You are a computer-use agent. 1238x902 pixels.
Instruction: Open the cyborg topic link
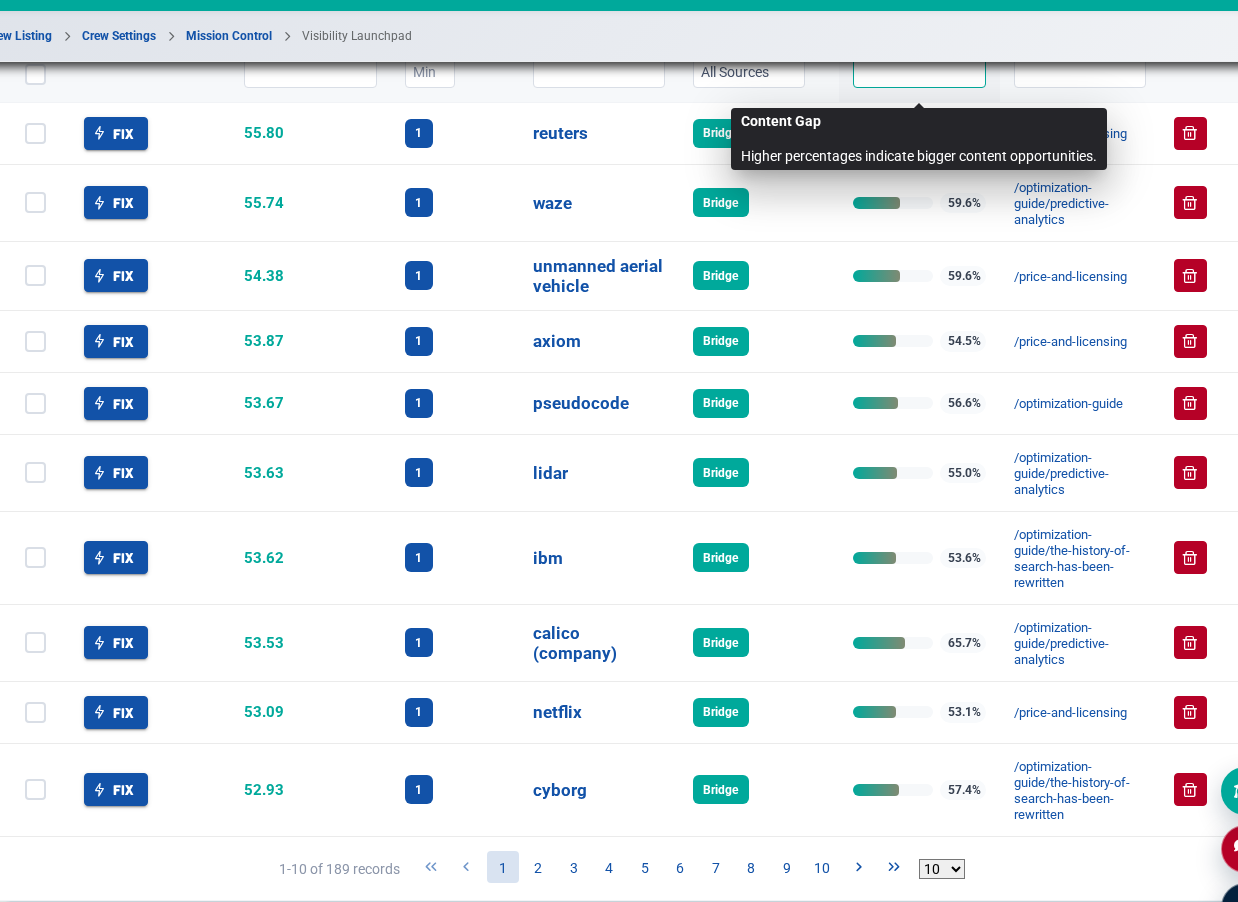pyautogui.click(x=560, y=790)
